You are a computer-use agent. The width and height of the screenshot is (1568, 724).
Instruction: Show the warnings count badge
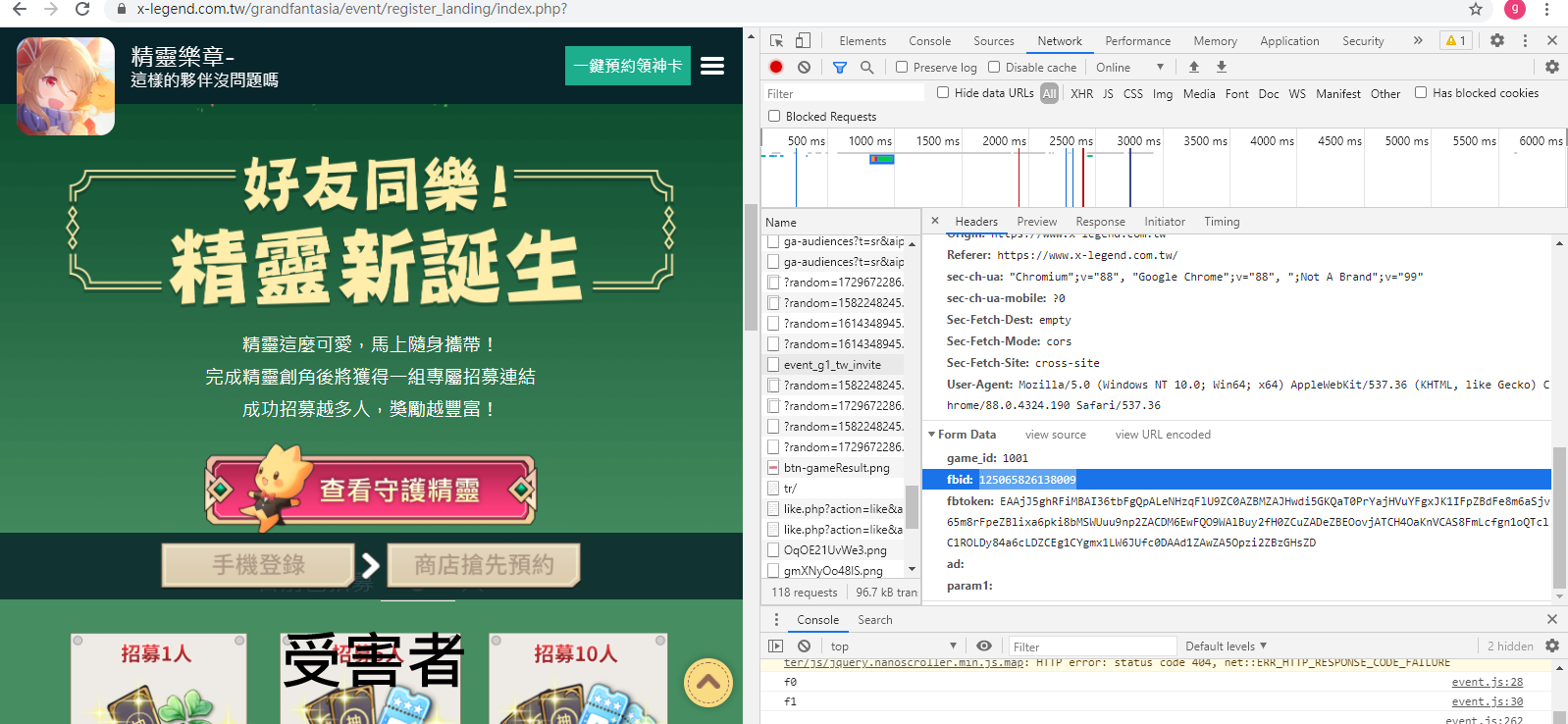pos(1456,40)
